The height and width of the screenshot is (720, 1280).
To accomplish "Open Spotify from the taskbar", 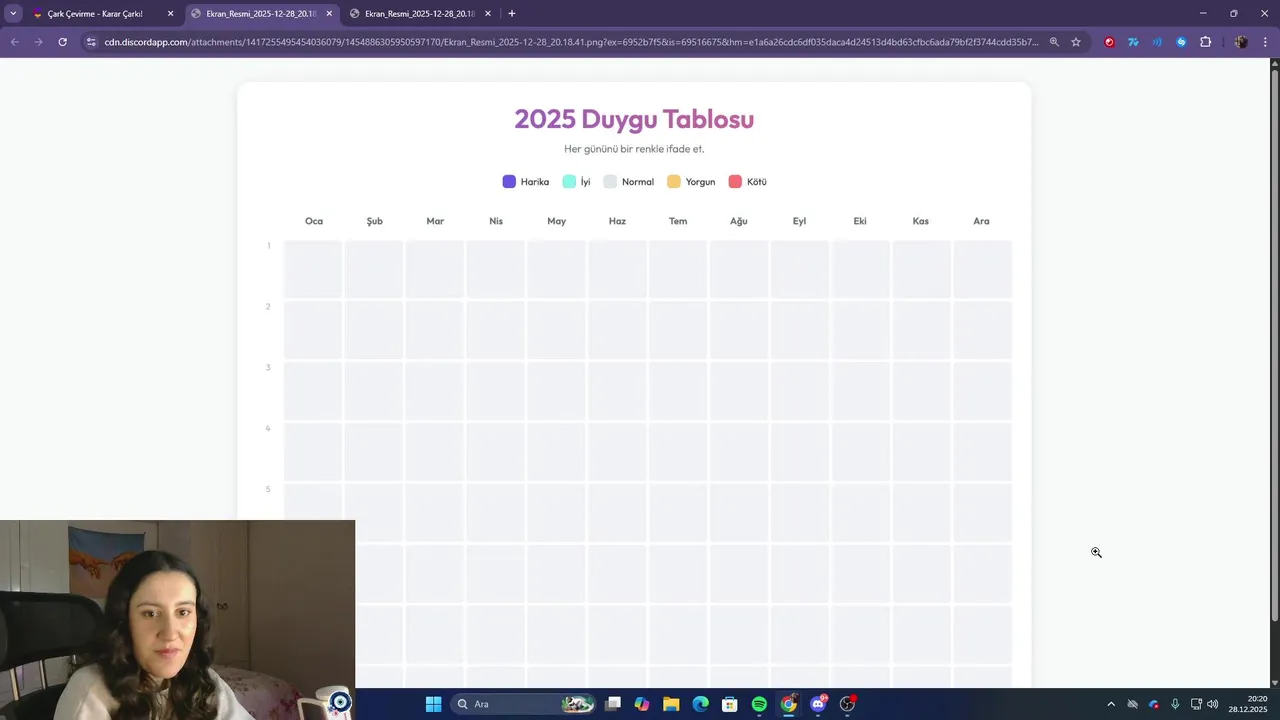I will click(759, 704).
